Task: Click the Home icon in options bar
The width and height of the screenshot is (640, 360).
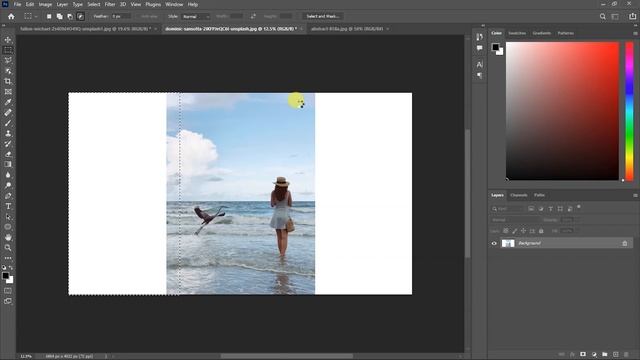Action: [x=11, y=16]
